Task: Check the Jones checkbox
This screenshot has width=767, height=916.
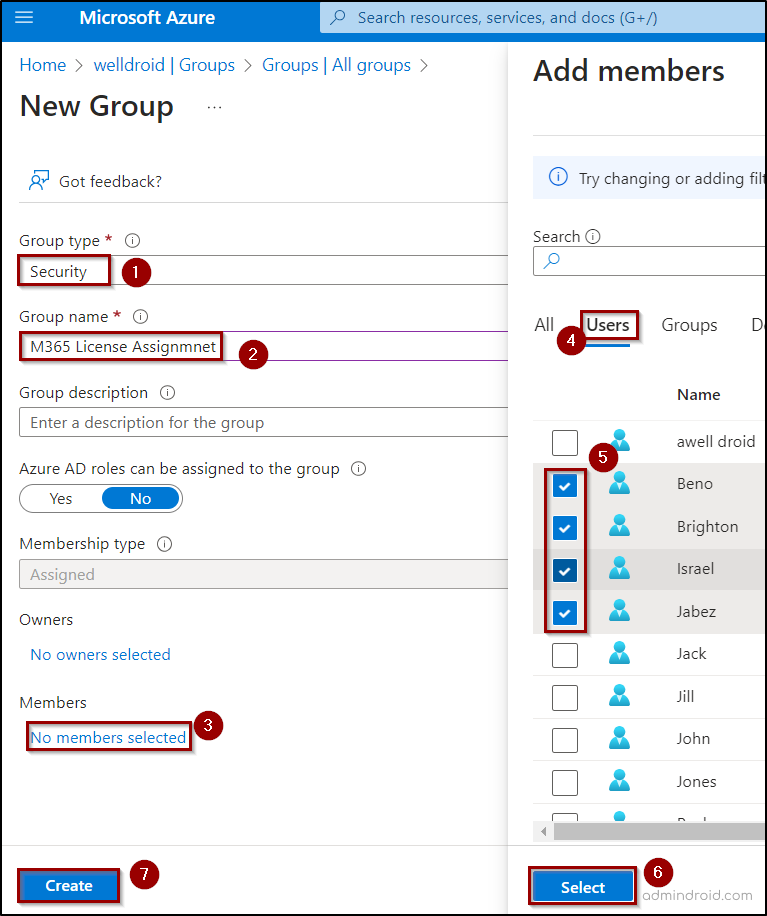Action: tap(564, 783)
